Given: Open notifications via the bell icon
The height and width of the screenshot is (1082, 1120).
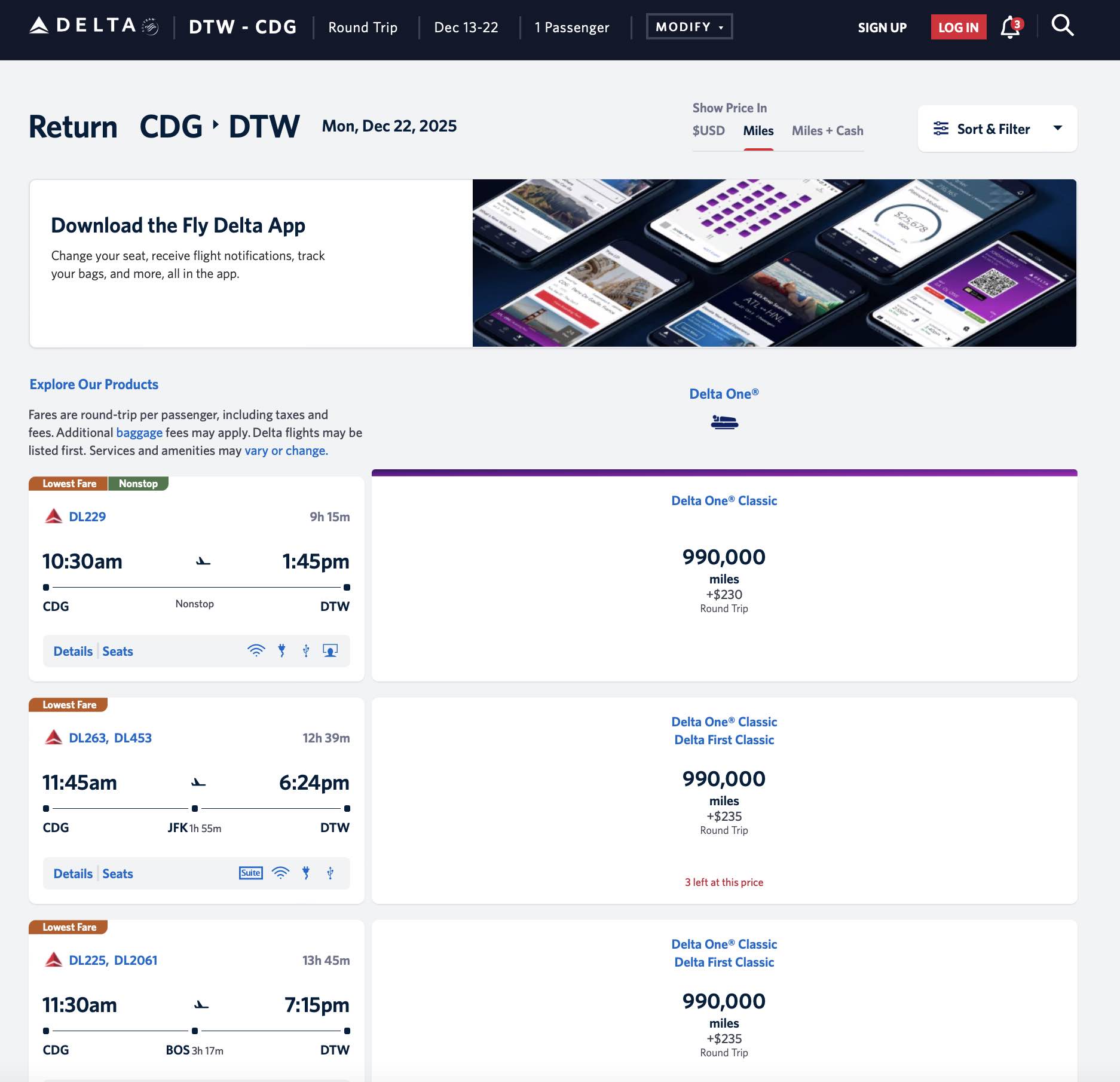Looking at the screenshot, I should (x=1010, y=26).
